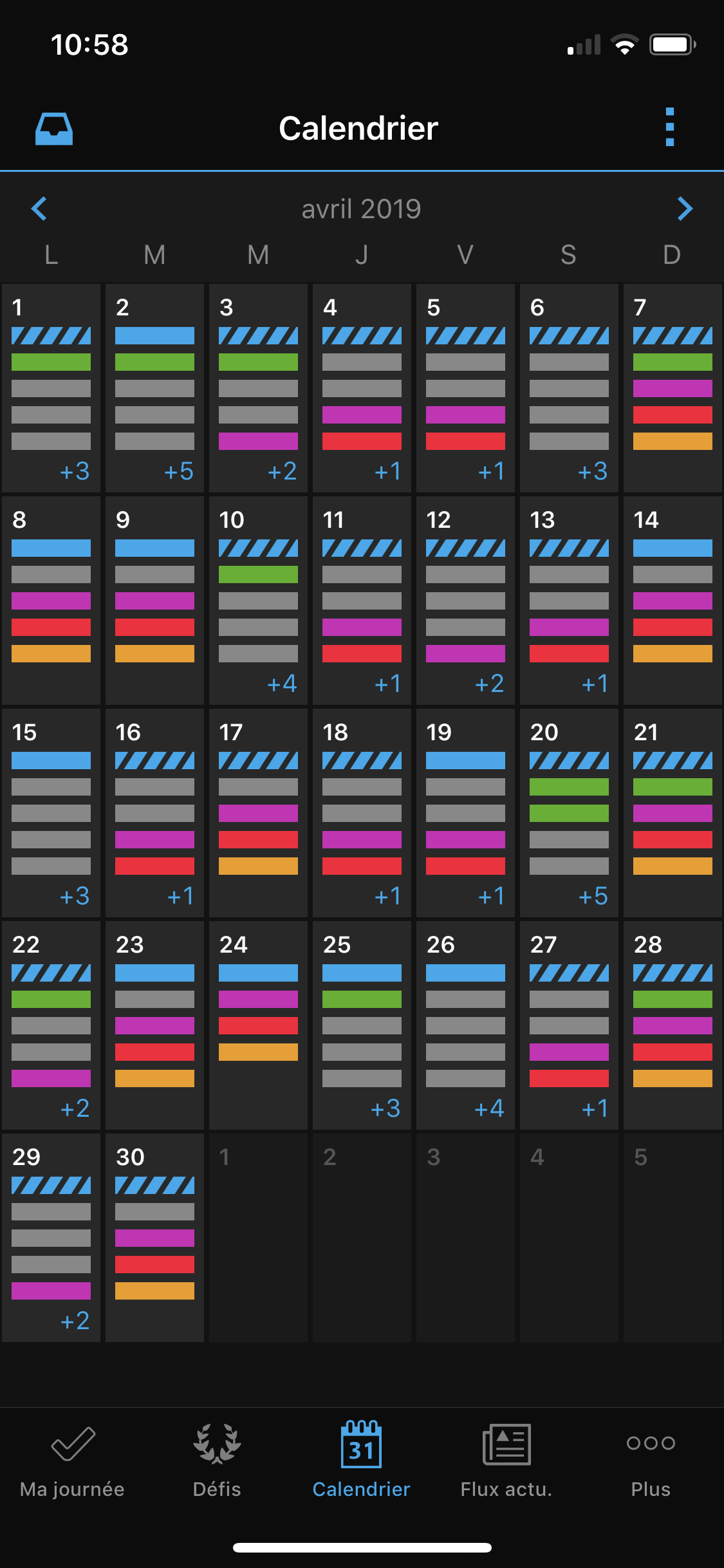Tap the orange bar on April 7

[673, 441]
